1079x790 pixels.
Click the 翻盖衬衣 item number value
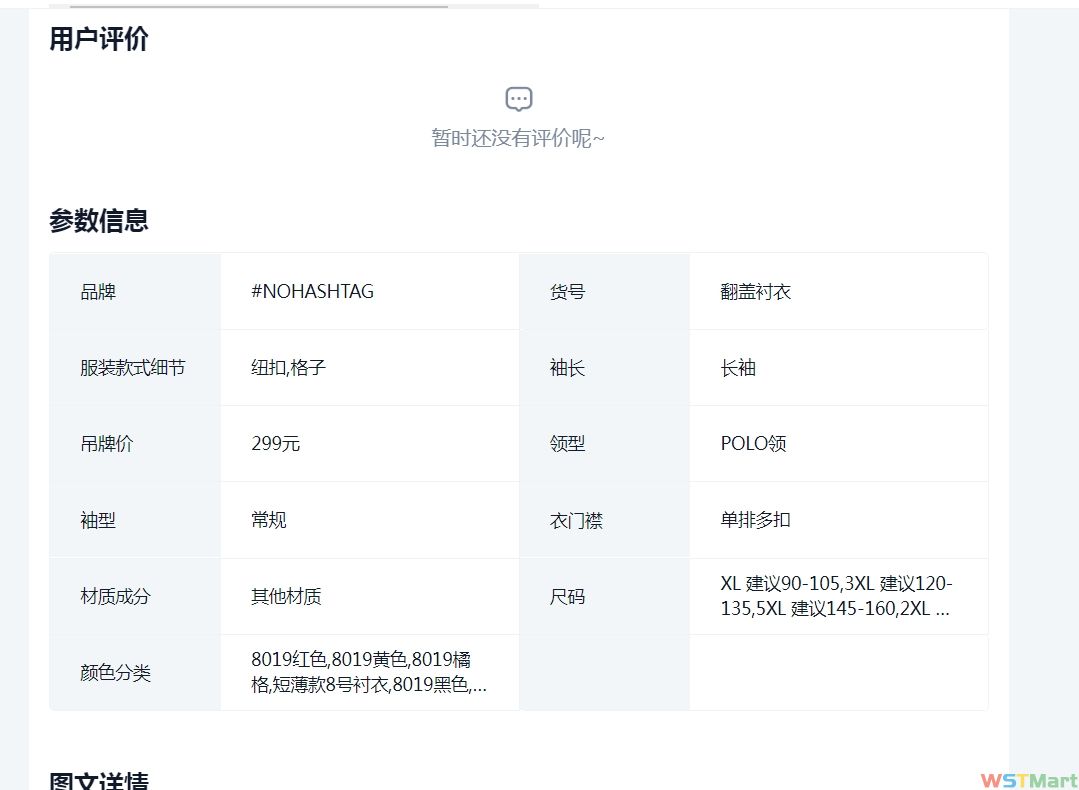pos(755,292)
